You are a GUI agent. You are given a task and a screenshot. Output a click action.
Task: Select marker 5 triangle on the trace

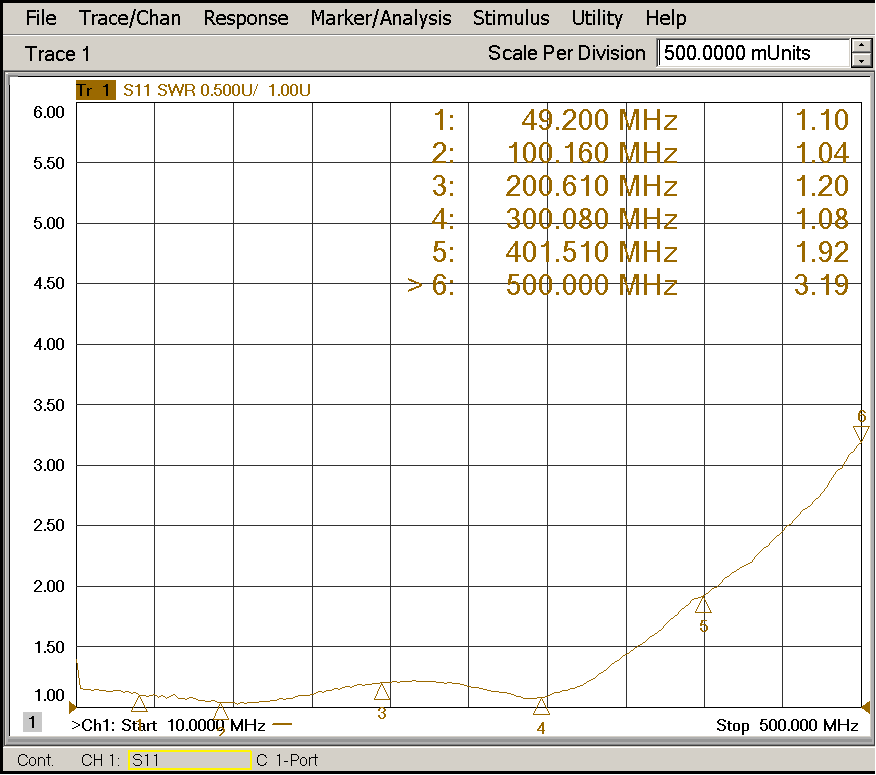pyautogui.click(x=703, y=604)
